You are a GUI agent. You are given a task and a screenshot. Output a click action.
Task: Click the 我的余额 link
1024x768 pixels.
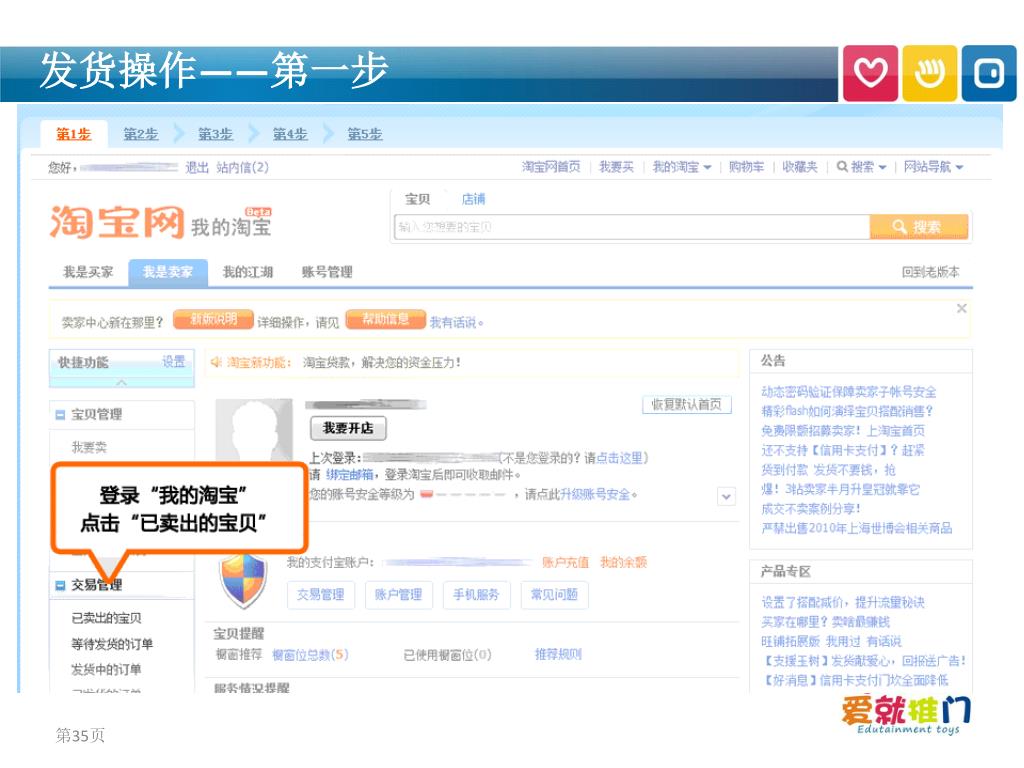click(x=623, y=562)
